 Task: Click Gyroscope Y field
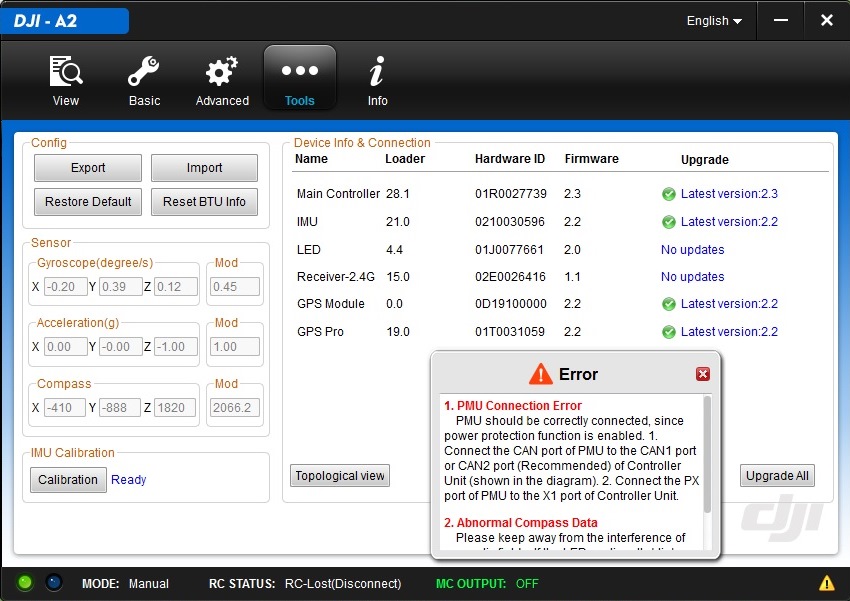pyautogui.click(x=120, y=286)
